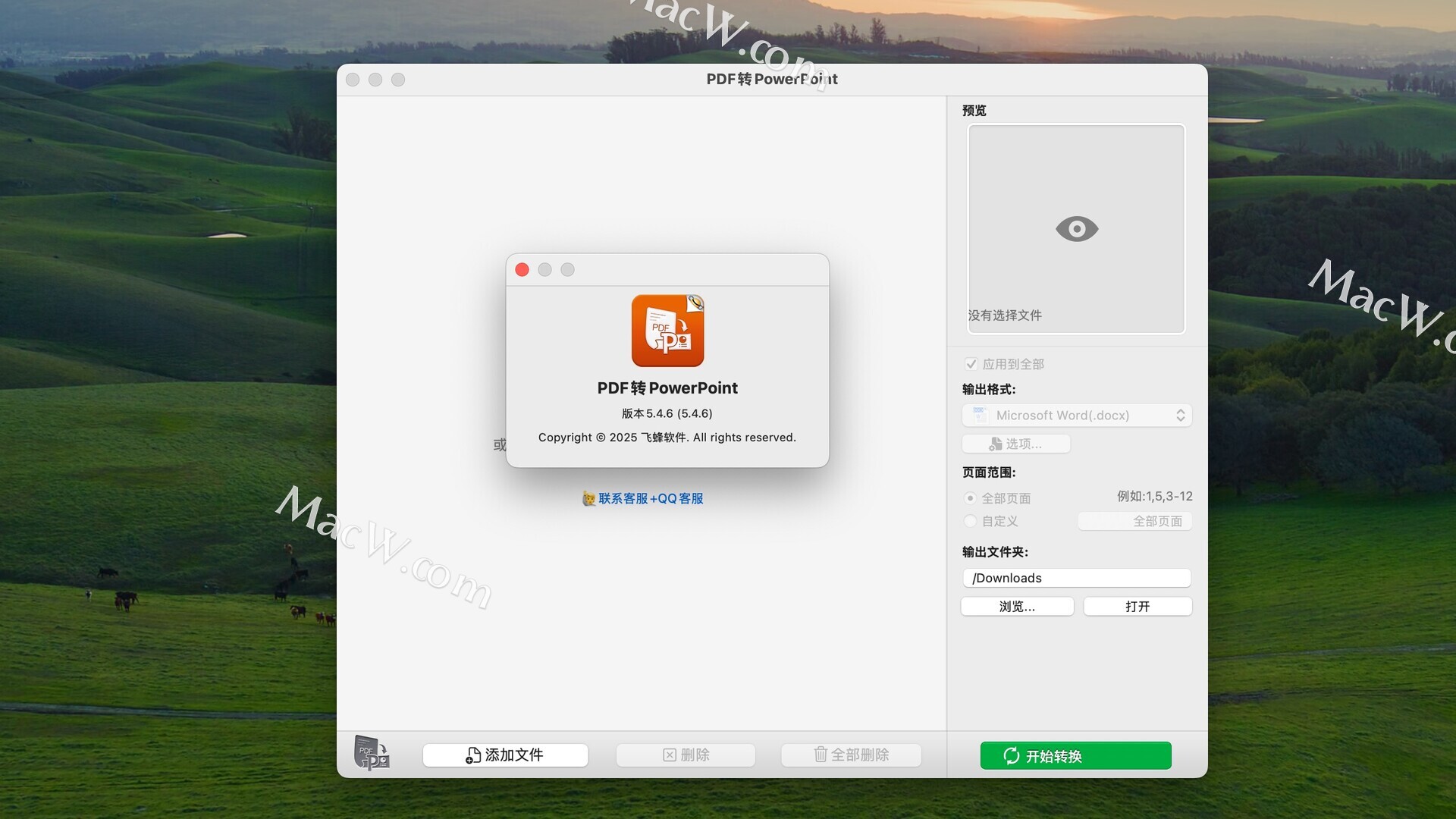1456x819 pixels.
Task: Click the main window's close button
Action: [353, 80]
